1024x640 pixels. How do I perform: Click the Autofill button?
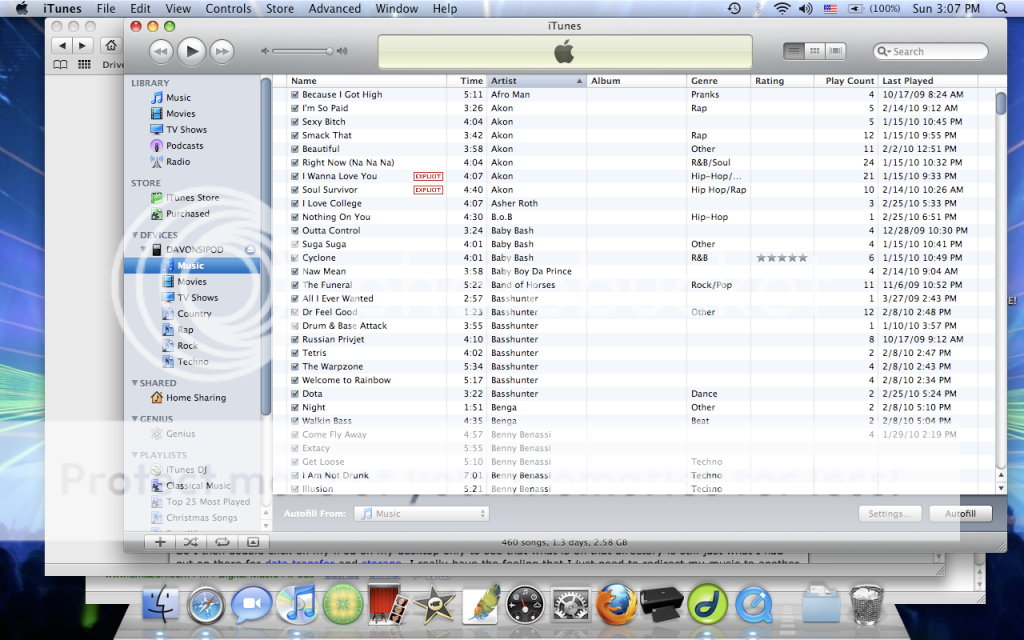pyautogui.click(x=960, y=513)
